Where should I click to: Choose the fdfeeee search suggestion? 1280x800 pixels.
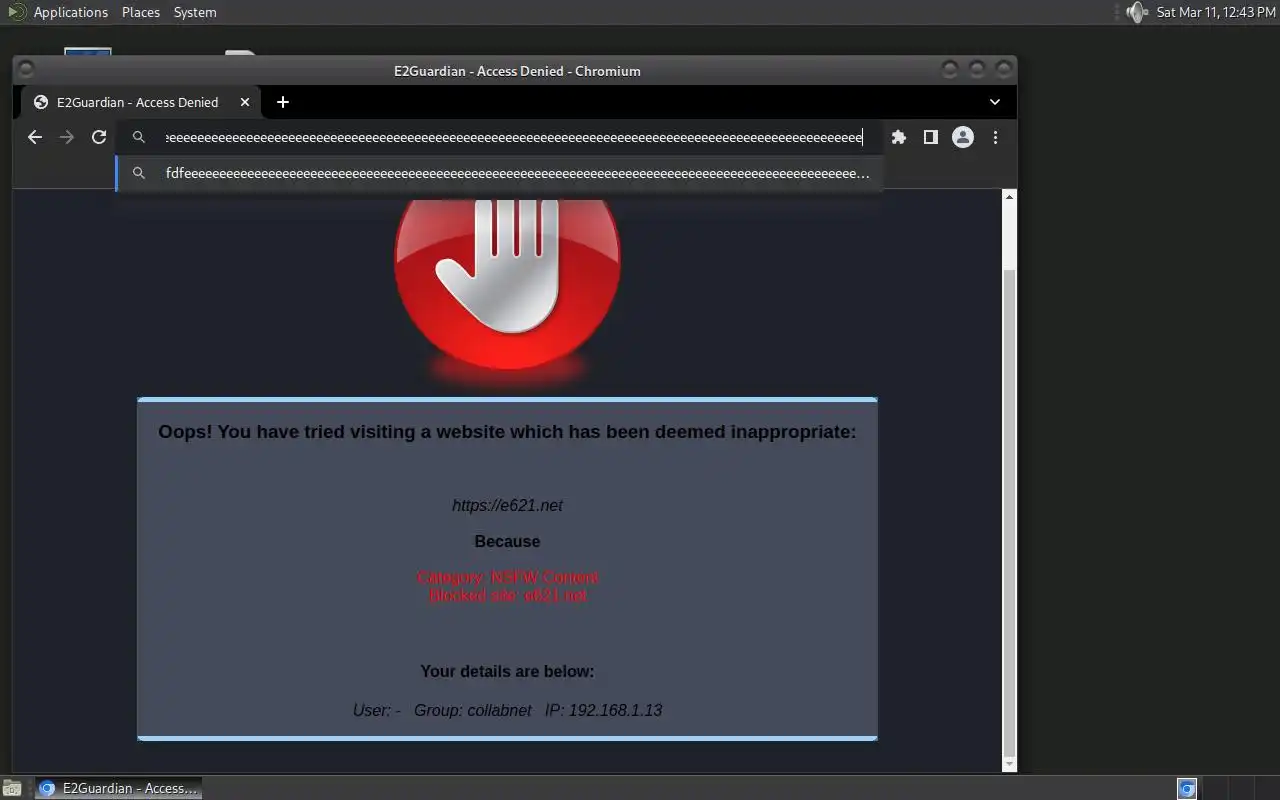[x=500, y=173]
